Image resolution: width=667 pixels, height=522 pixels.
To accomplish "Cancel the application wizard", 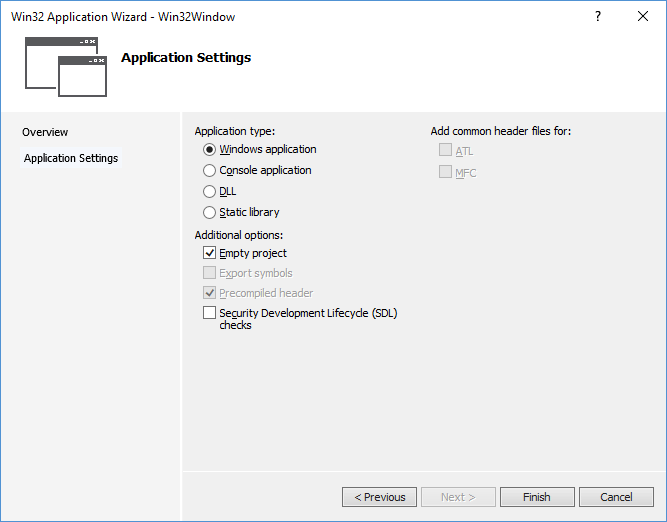I will 616,497.
